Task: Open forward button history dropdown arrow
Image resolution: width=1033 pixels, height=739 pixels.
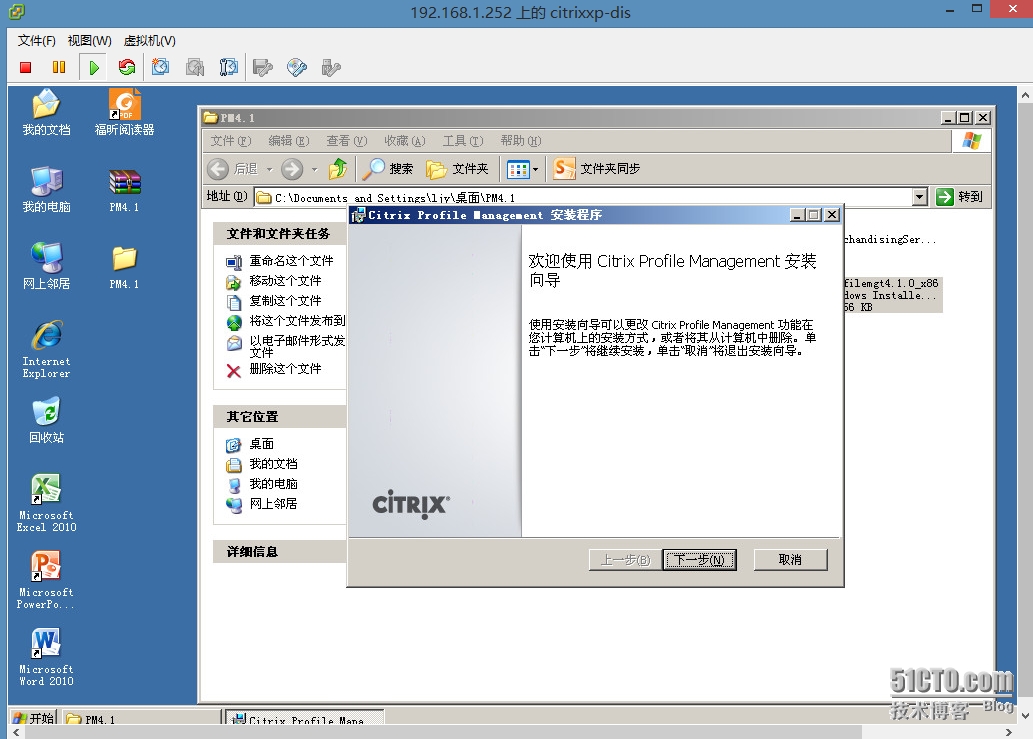Action: click(314, 169)
